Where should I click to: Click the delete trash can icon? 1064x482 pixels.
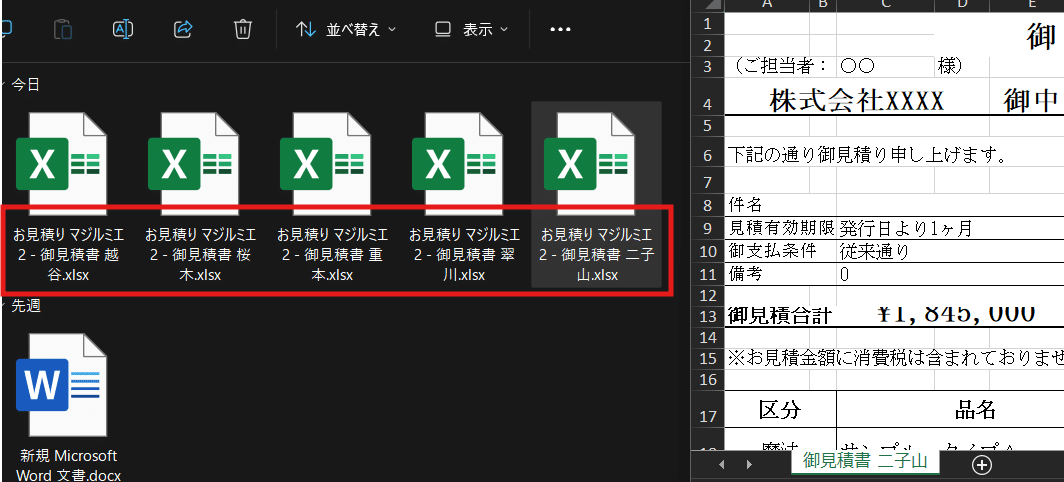tap(243, 29)
